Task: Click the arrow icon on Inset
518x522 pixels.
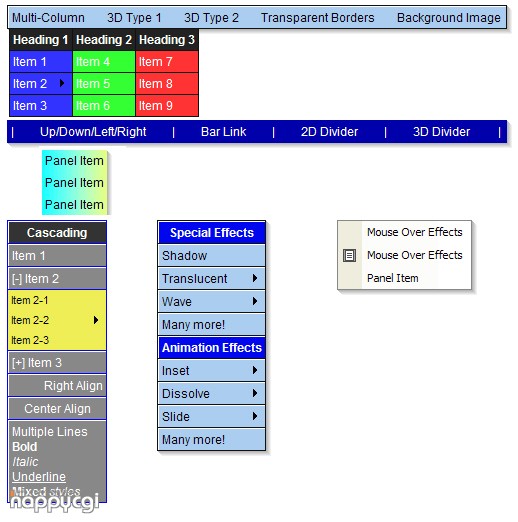Action: 255,370
